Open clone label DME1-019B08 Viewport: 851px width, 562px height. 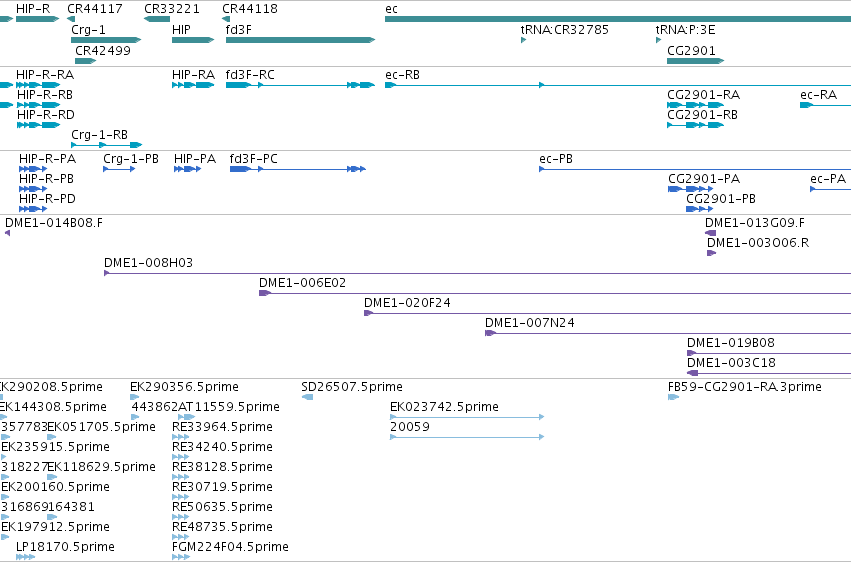pos(731,343)
